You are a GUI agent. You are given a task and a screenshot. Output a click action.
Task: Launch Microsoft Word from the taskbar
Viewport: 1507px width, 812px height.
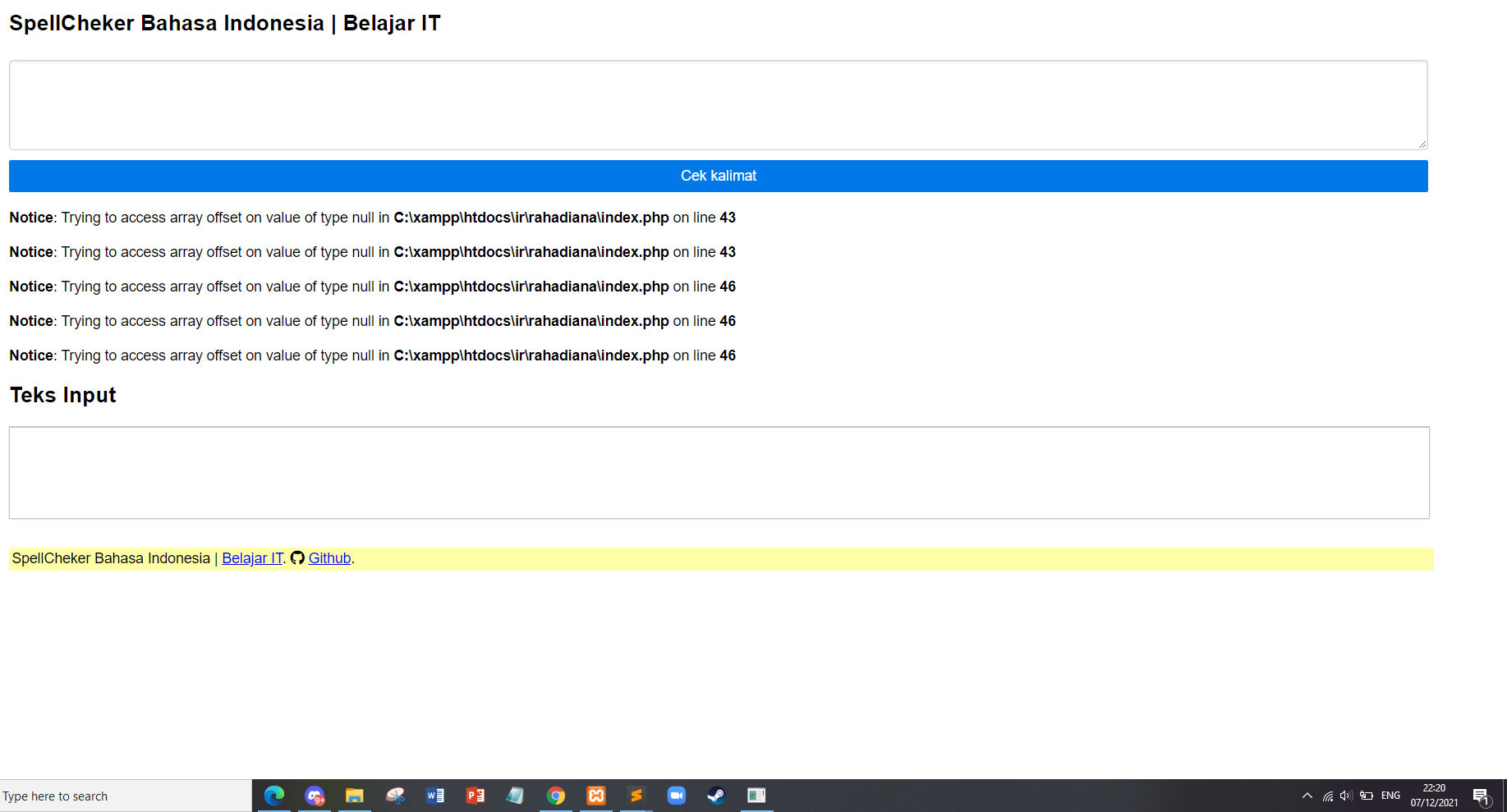click(x=435, y=795)
